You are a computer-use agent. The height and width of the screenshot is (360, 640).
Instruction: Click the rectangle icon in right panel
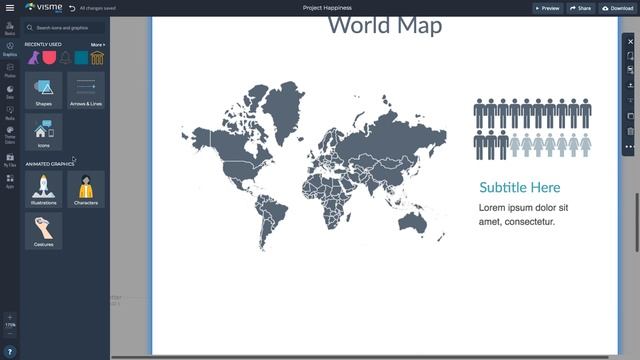[630, 116]
